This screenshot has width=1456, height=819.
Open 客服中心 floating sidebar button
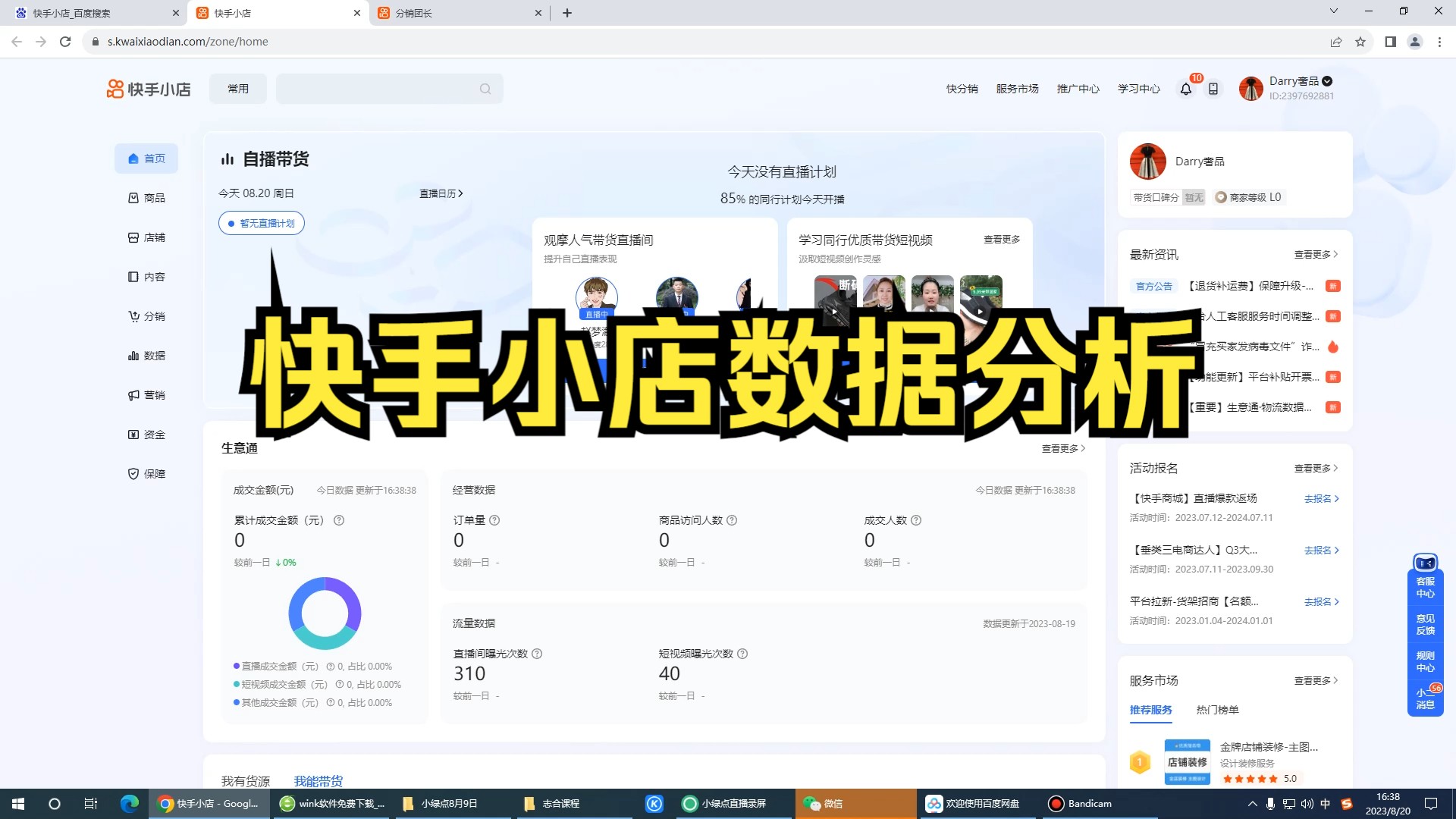pos(1426,587)
